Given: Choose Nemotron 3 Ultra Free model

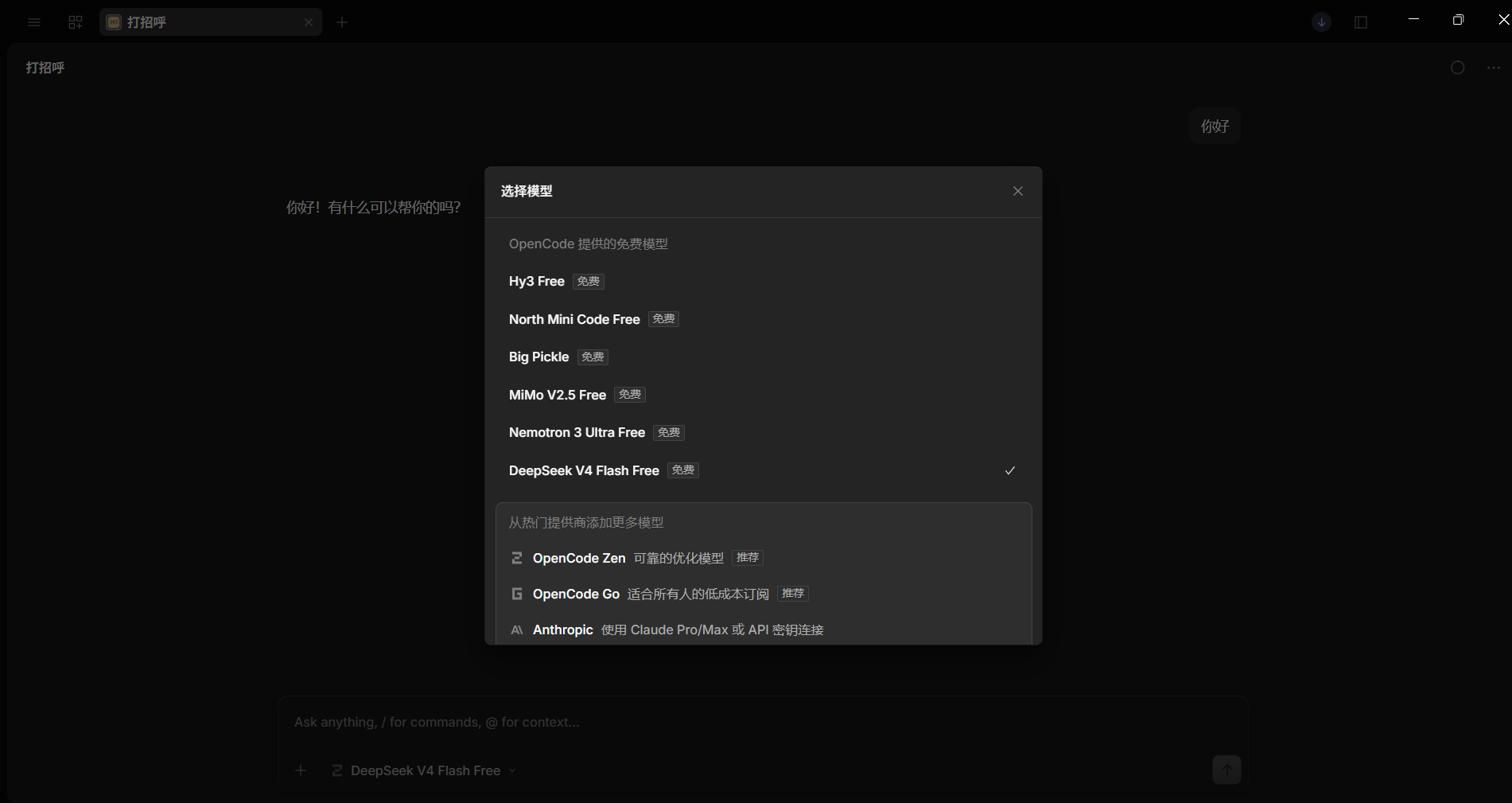Looking at the screenshot, I should point(763,433).
